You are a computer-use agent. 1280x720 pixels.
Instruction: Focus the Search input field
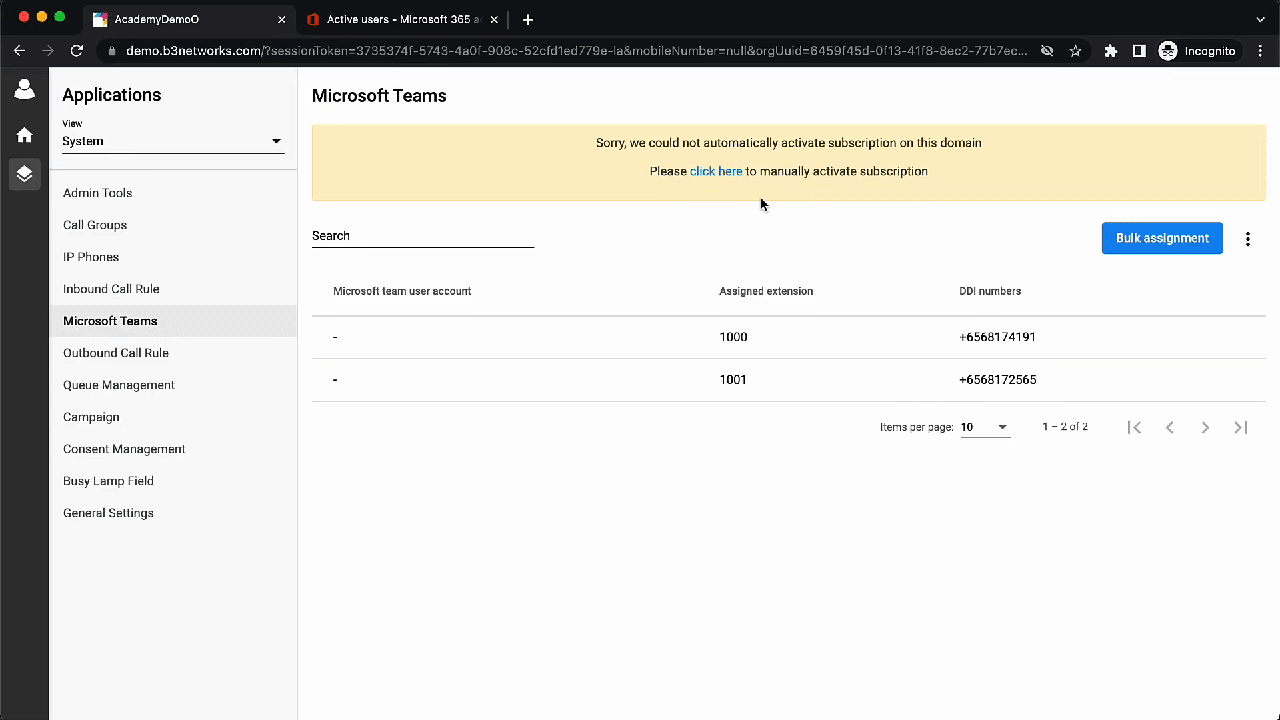423,236
